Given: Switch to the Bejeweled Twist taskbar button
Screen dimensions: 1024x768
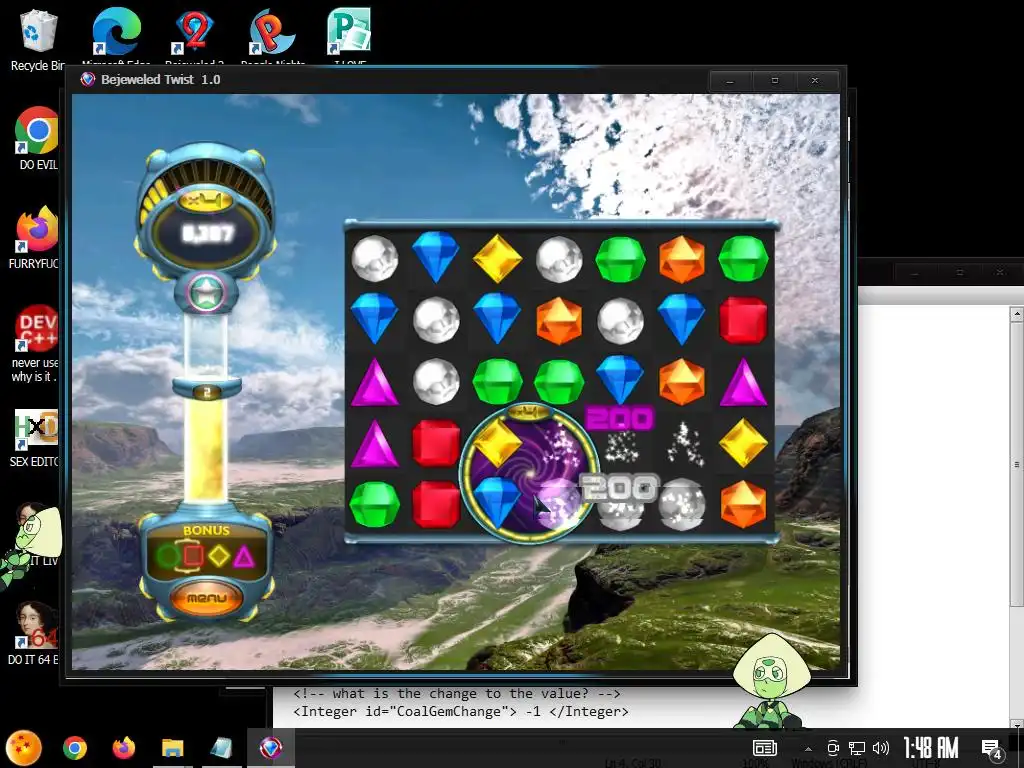Looking at the screenshot, I should pos(271,748).
